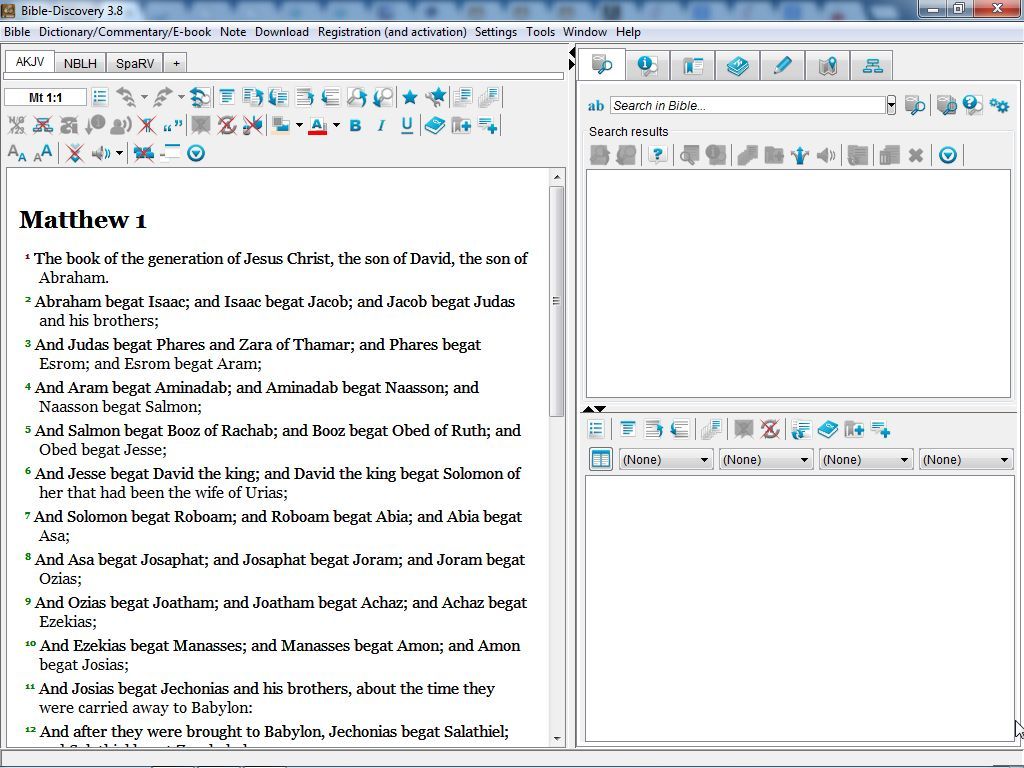This screenshot has width=1024, height=768.
Task: Switch to the NBLH translation tab
Action: coord(80,63)
